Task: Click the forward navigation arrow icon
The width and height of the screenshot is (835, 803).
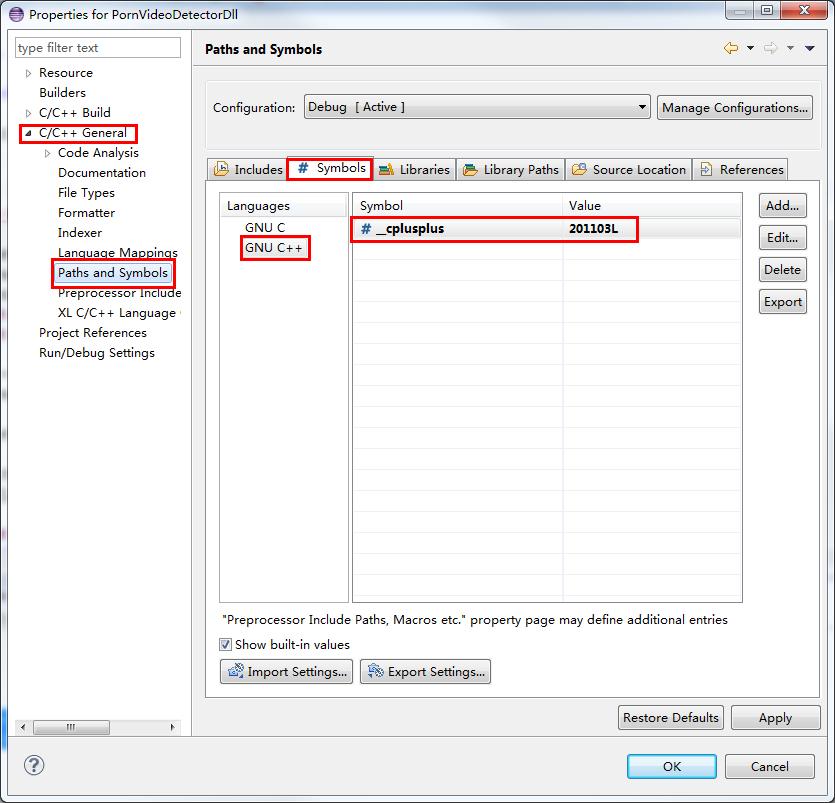Action: tap(770, 48)
